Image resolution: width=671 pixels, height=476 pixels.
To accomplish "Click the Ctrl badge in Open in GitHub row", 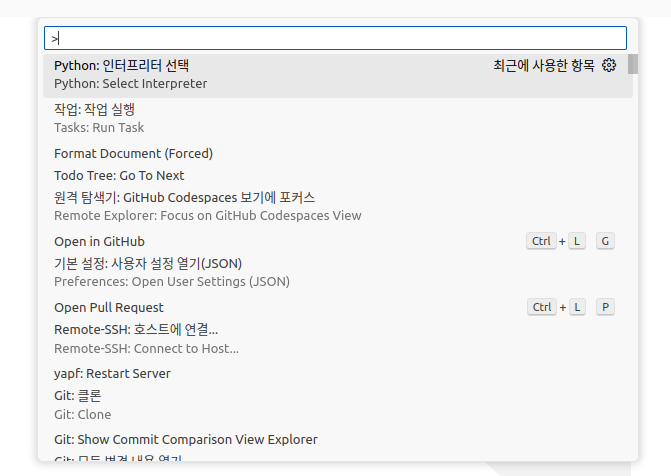I will [541, 241].
